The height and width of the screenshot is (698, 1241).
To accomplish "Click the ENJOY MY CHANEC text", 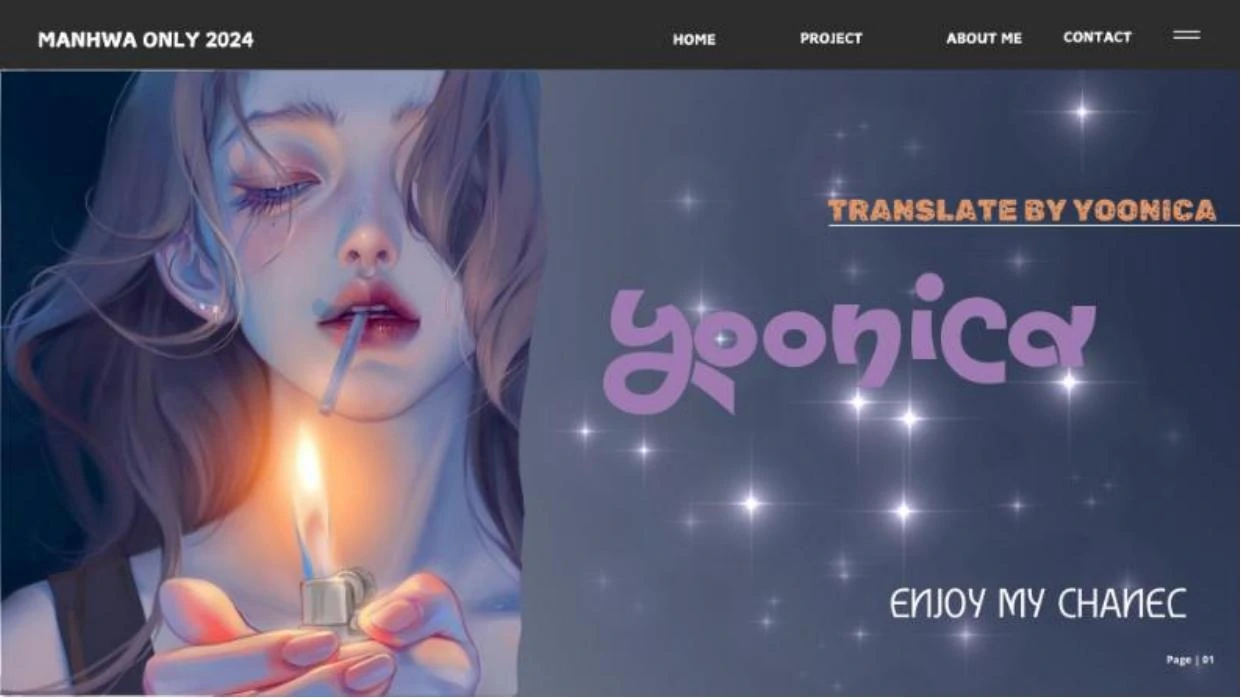I will coord(1038,604).
